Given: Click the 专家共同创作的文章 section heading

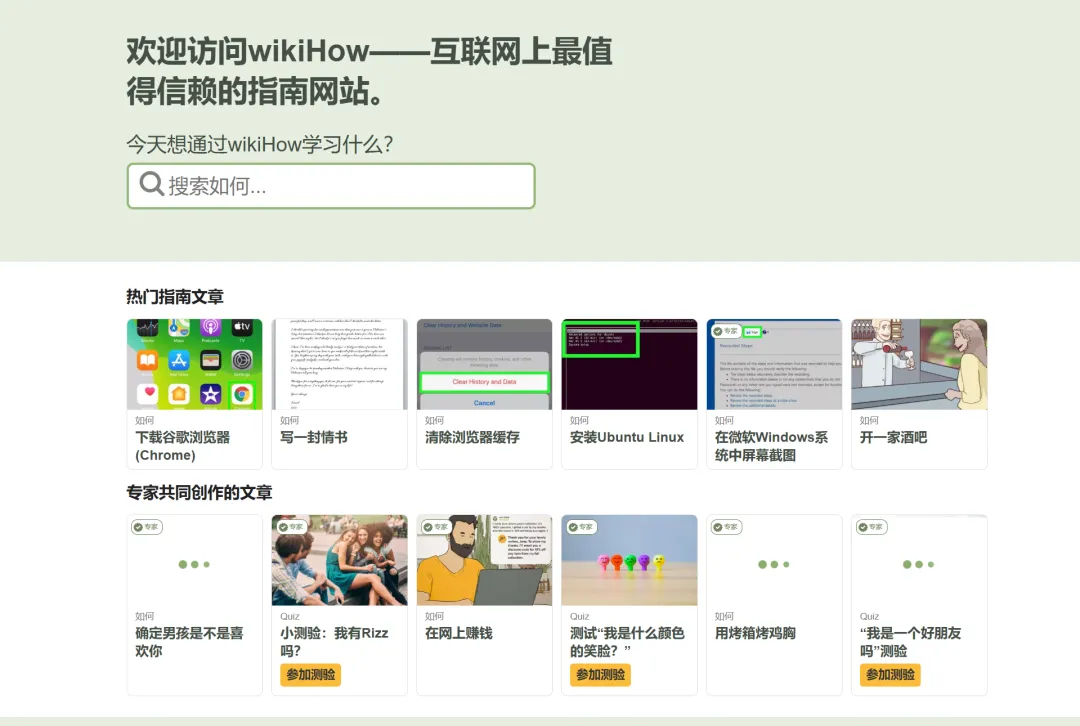Looking at the screenshot, I should click(199, 492).
